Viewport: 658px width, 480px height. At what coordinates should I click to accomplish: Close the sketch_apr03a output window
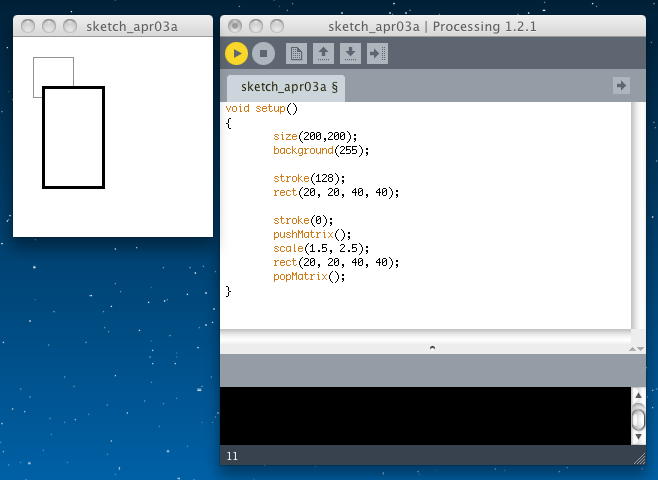[x=29, y=26]
